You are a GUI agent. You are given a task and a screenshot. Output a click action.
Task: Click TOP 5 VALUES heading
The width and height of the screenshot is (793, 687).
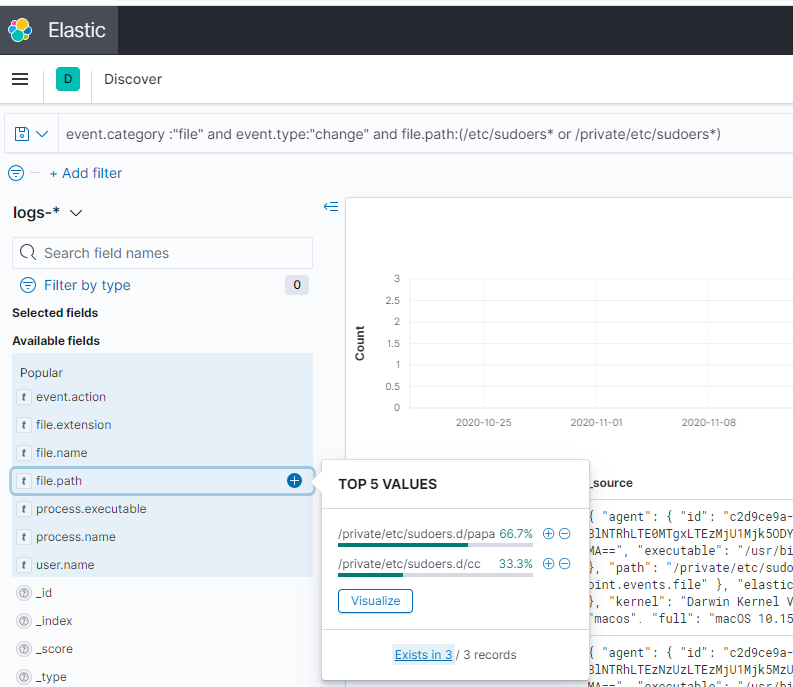(x=387, y=484)
